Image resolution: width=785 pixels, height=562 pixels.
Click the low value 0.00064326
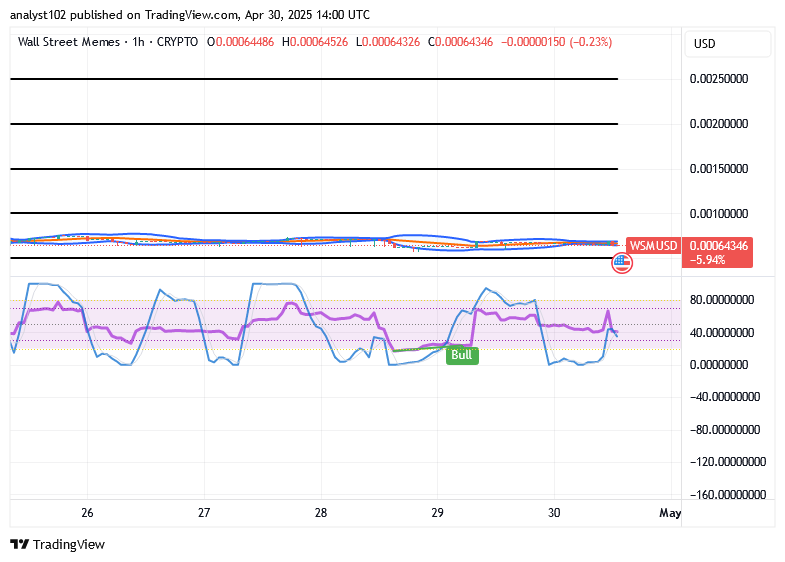390,42
